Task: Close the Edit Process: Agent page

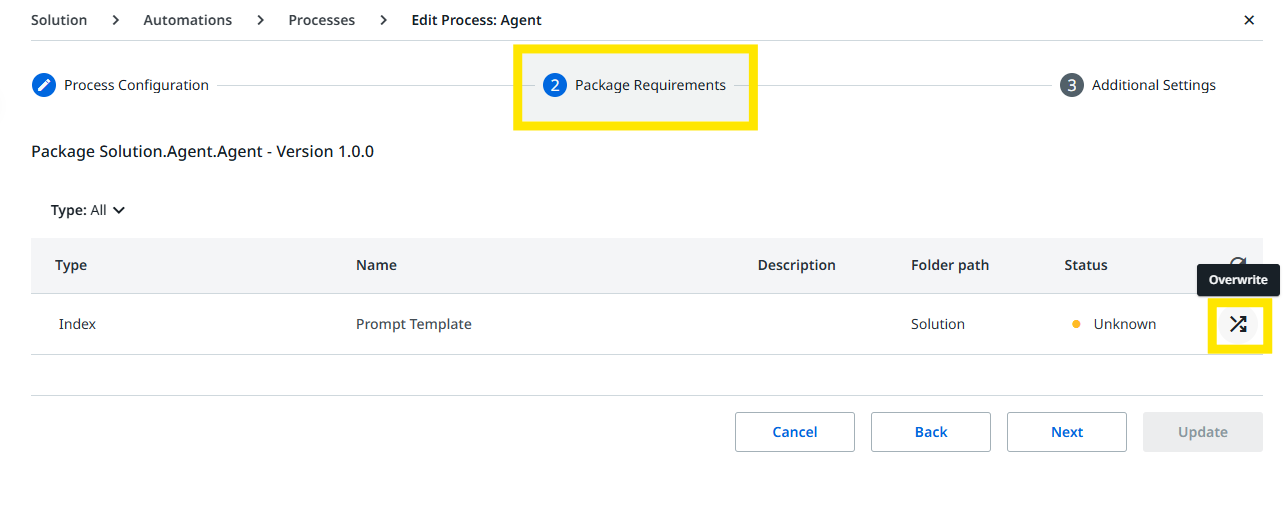Action: point(1249,20)
